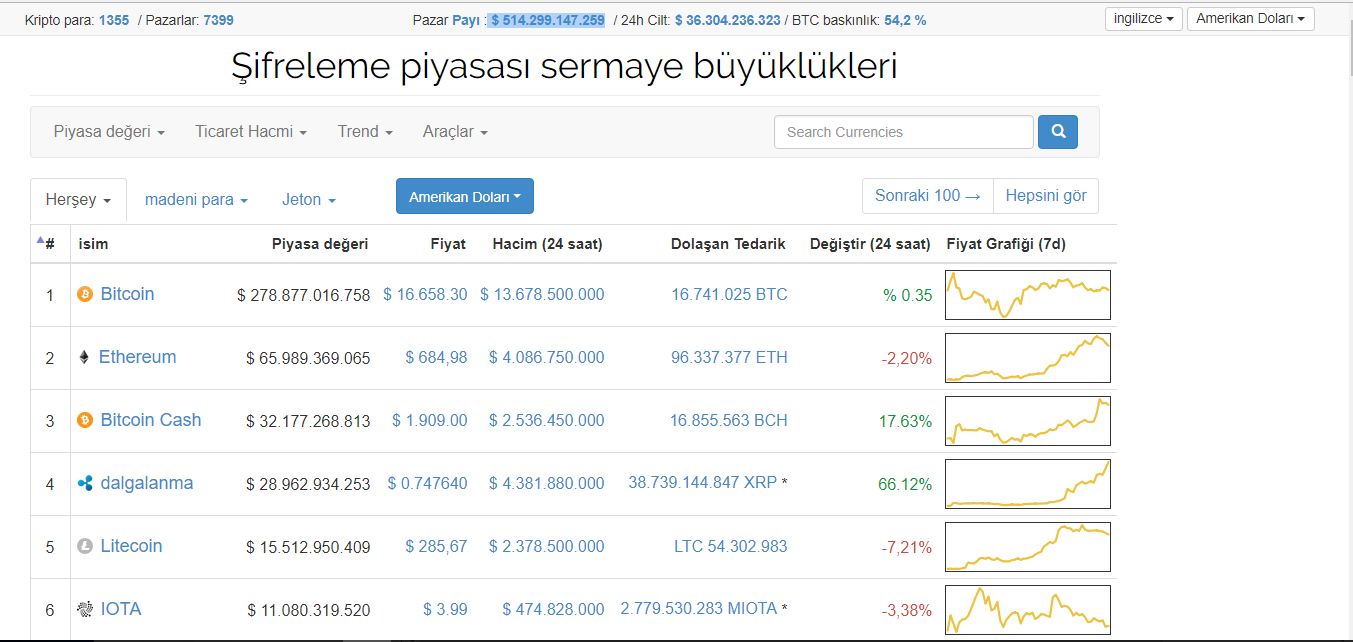Focus the Search Currencies field
The height and width of the screenshot is (642, 1353).
904,132
